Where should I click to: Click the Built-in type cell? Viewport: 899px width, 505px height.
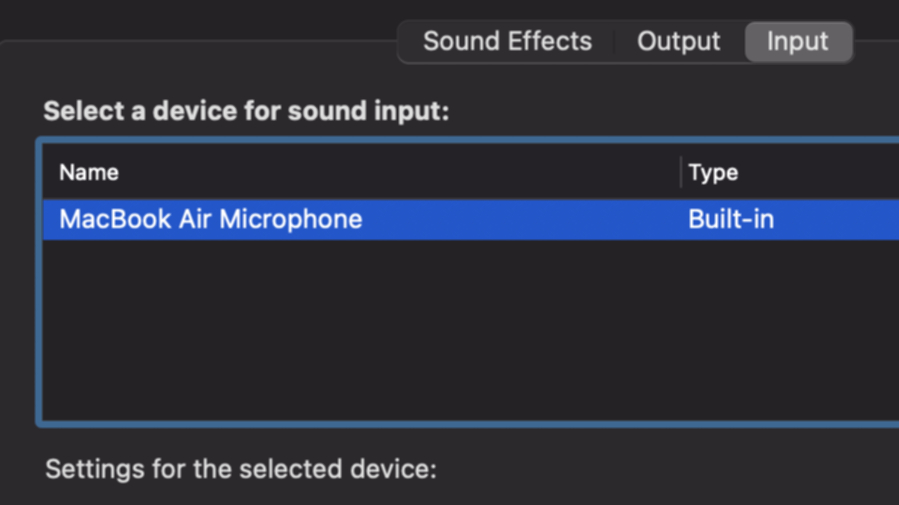click(731, 220)
